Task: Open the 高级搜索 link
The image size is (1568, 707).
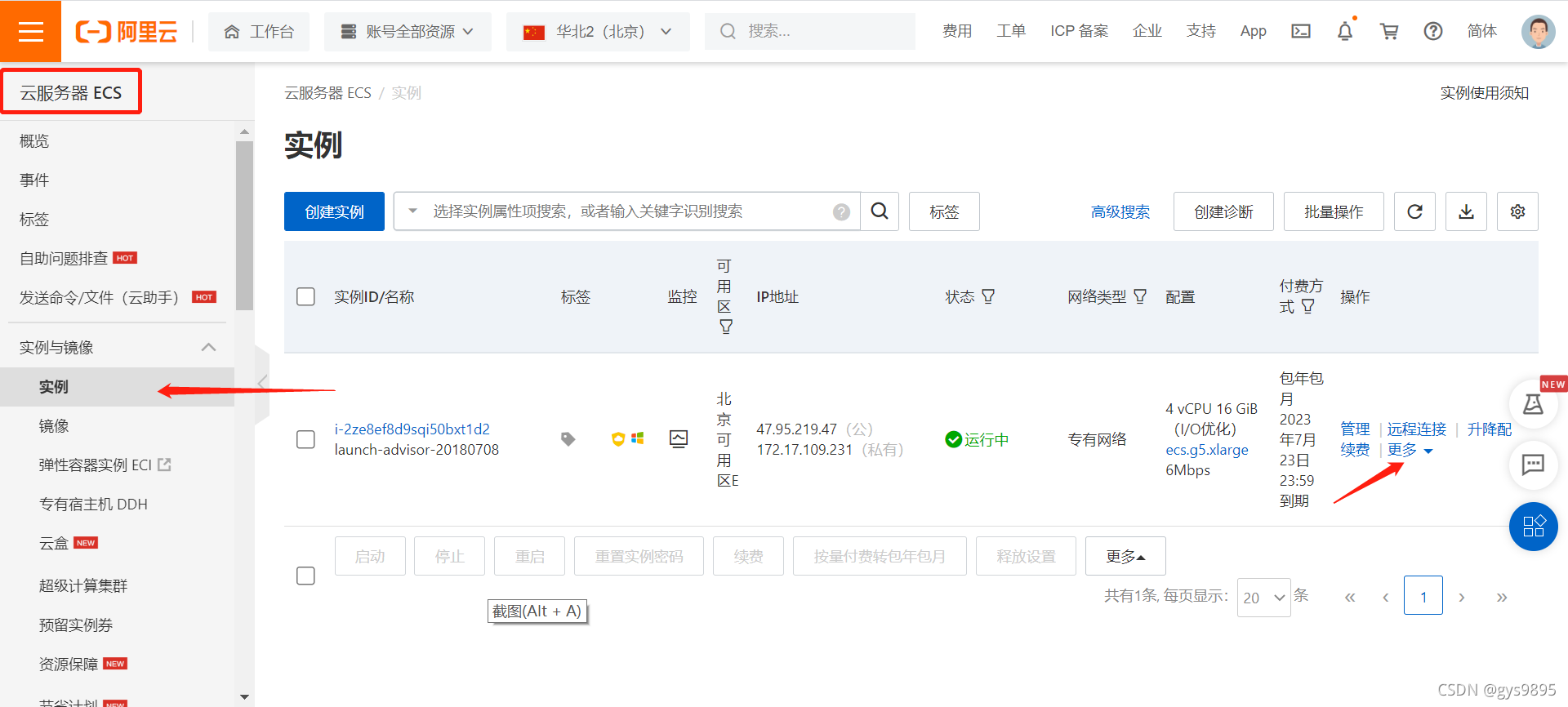Action: (x=1120, y=212)
